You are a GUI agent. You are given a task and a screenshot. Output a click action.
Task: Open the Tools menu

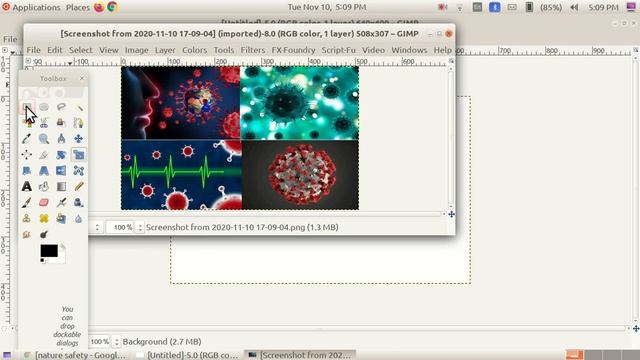pos(224,50)
